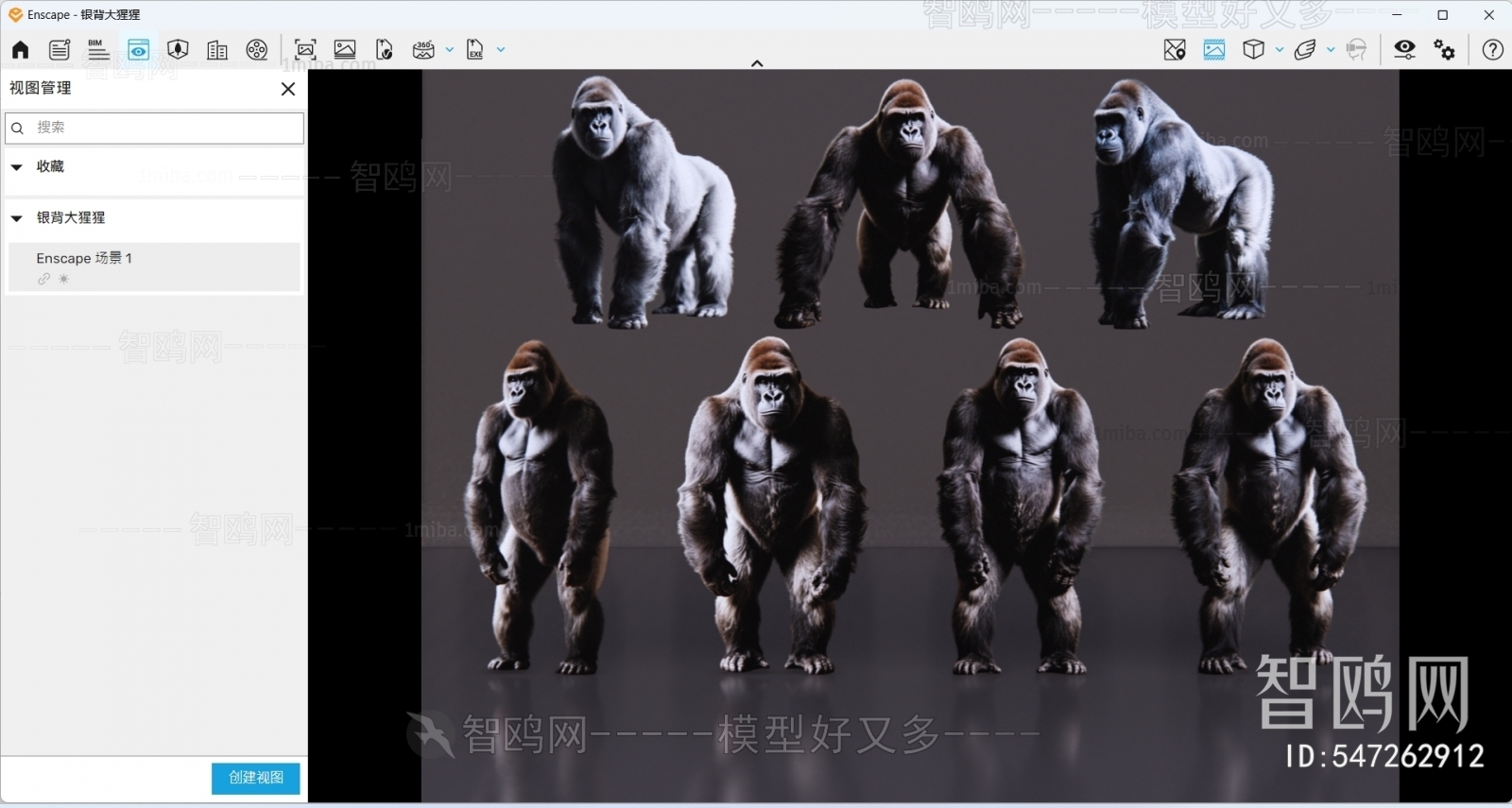Open the EXE export dropdown arrow
The width and height of the screenshot is (1512, 808).
point(501,50)
